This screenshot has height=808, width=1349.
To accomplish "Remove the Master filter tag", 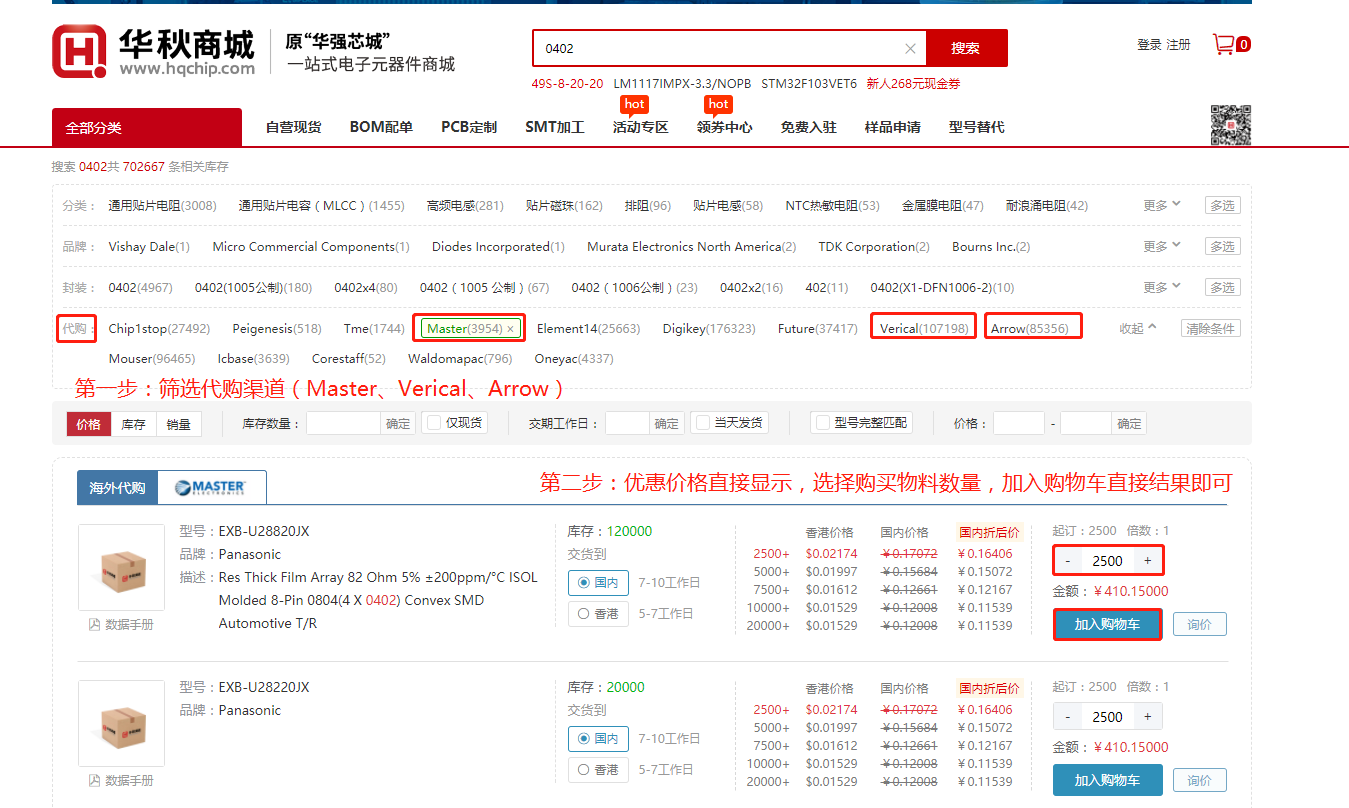I will click(511, 328).
